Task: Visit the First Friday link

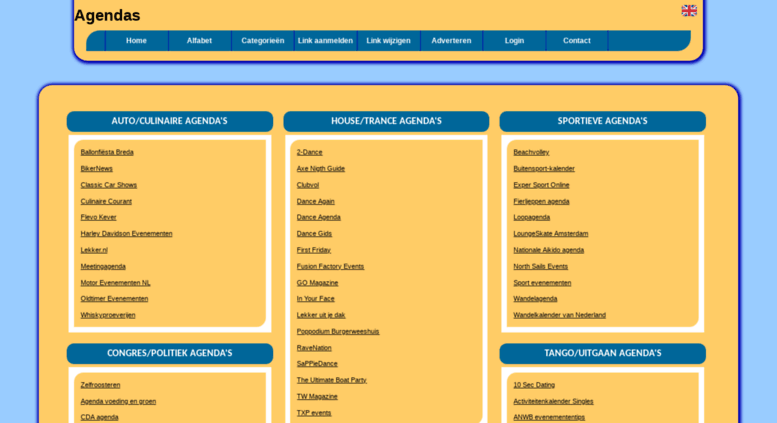Action: point(314,250)
